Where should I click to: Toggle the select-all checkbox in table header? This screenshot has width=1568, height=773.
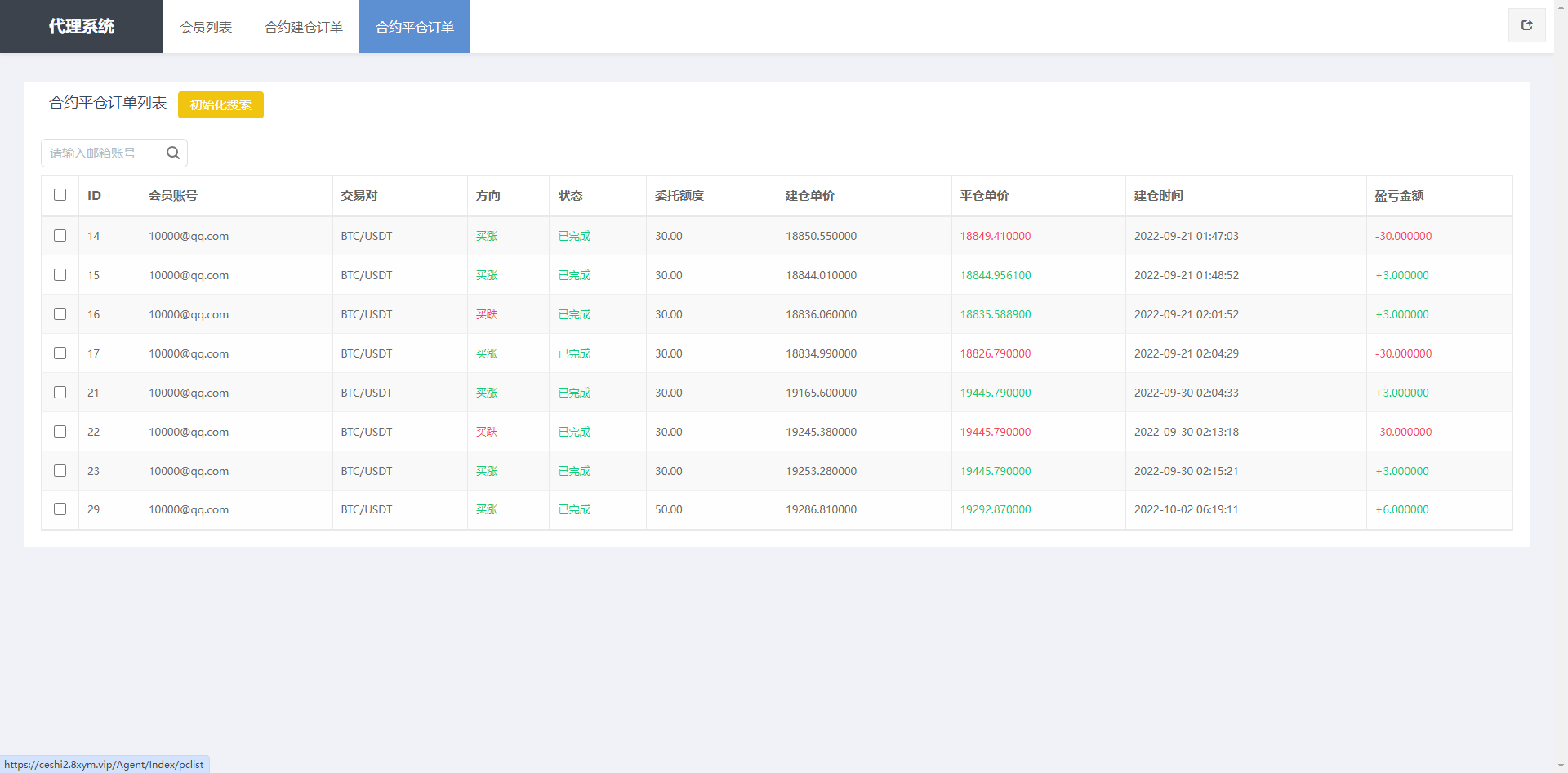click(x=60, y=195)
